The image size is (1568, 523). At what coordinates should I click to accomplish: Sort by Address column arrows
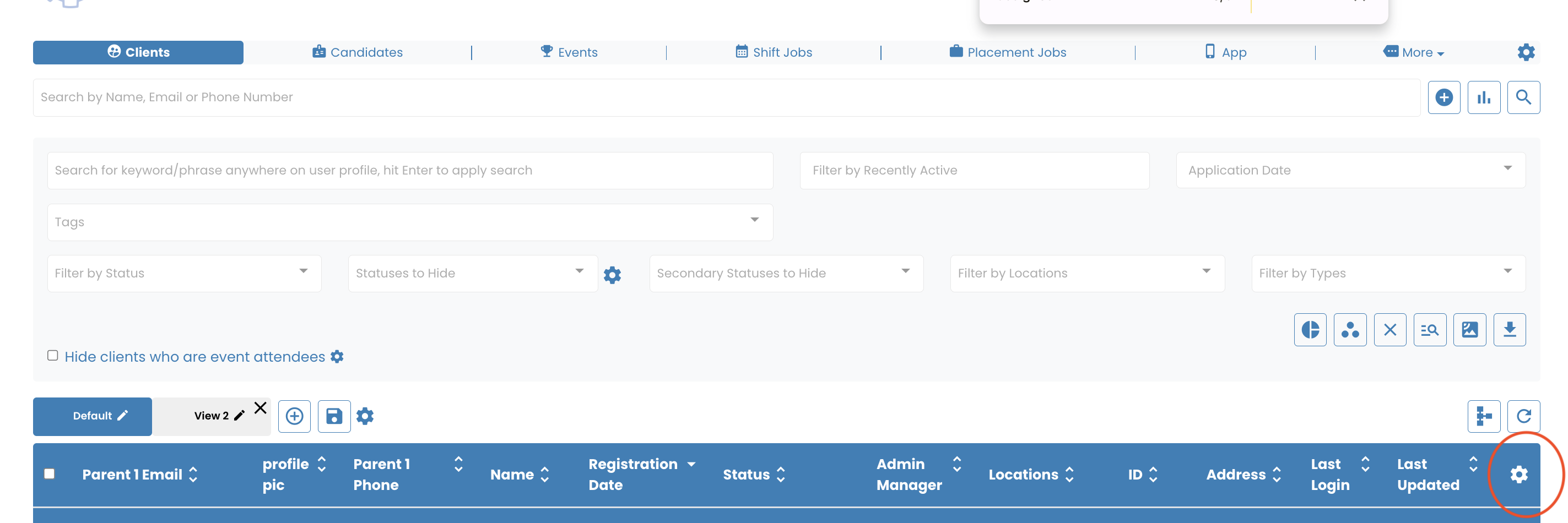point(1277,475)
